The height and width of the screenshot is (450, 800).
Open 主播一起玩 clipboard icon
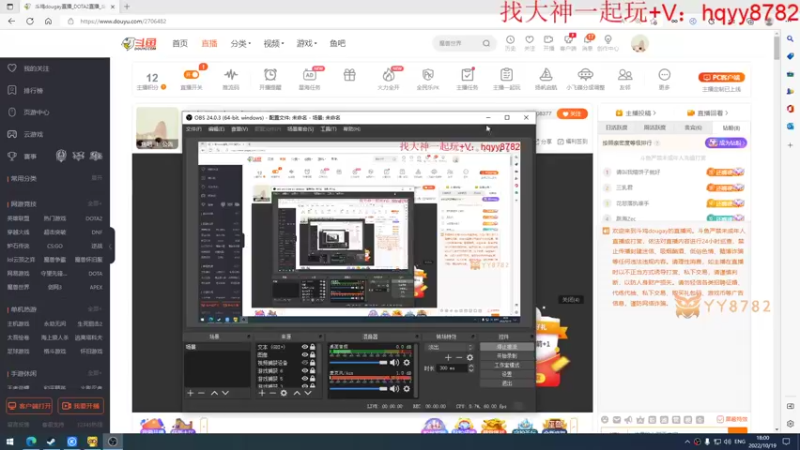[506, 75]
